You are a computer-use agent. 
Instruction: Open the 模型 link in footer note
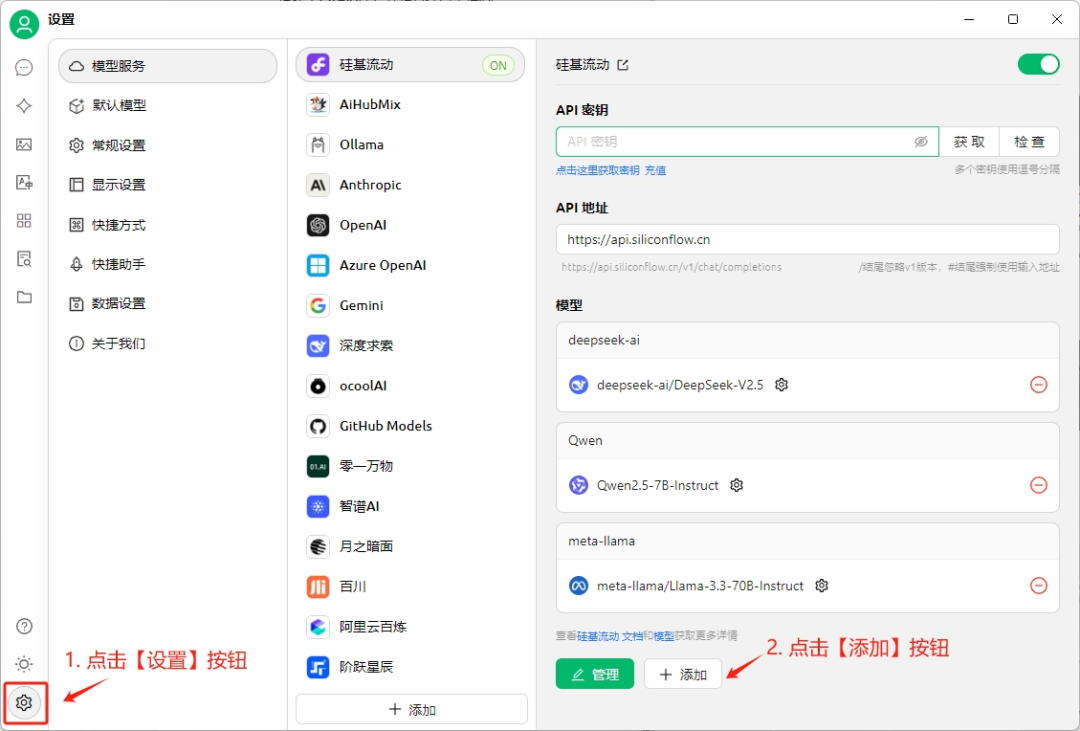[x=664, y=636]
